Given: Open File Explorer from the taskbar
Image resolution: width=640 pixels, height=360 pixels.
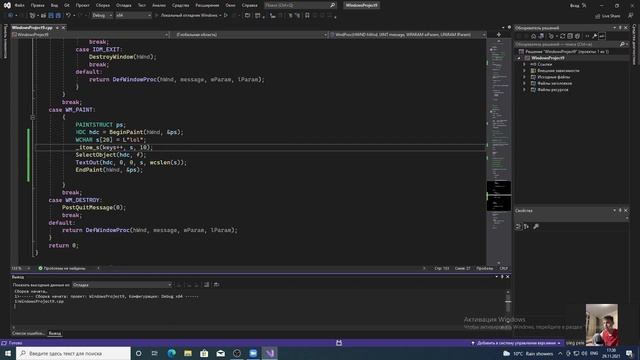Looking at the screenshot, I should coord(188,353).
